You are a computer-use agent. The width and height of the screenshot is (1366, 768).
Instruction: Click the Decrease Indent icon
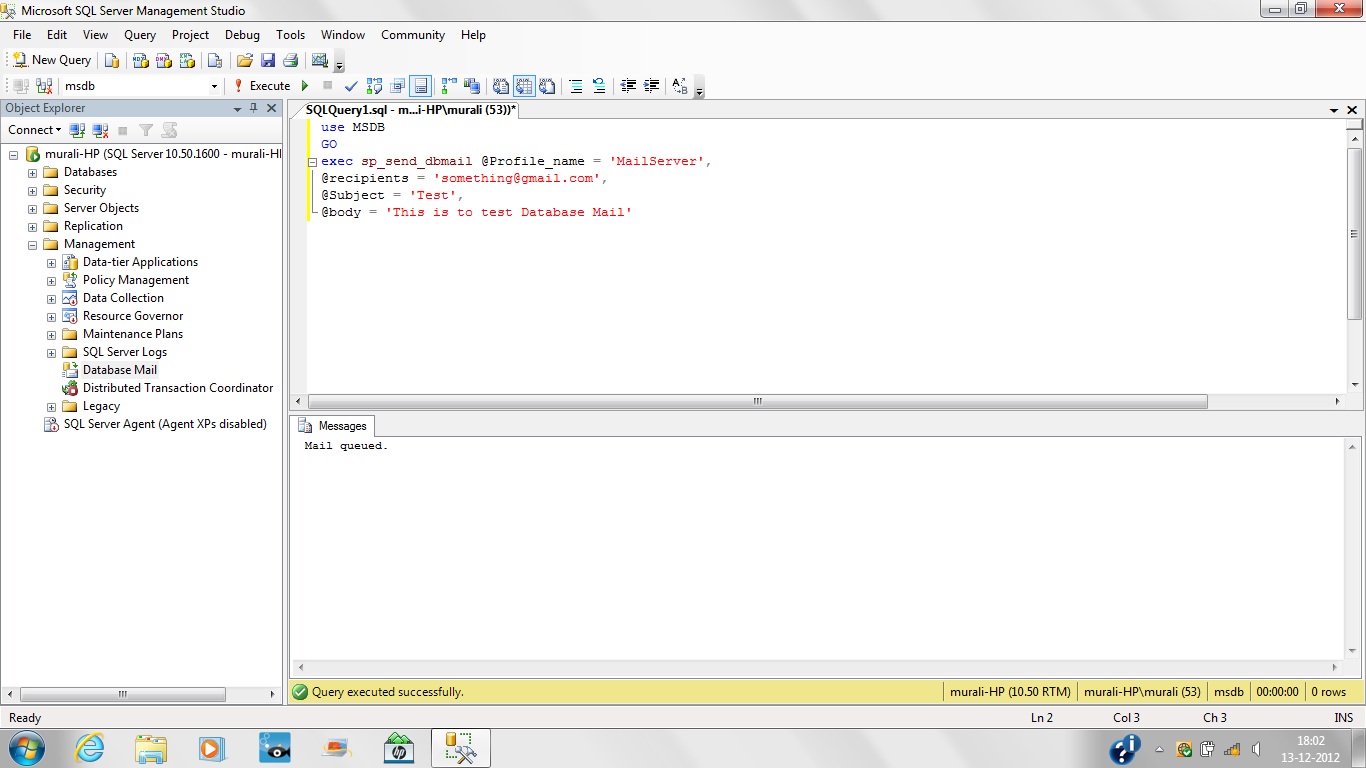[x=628, y=86]
